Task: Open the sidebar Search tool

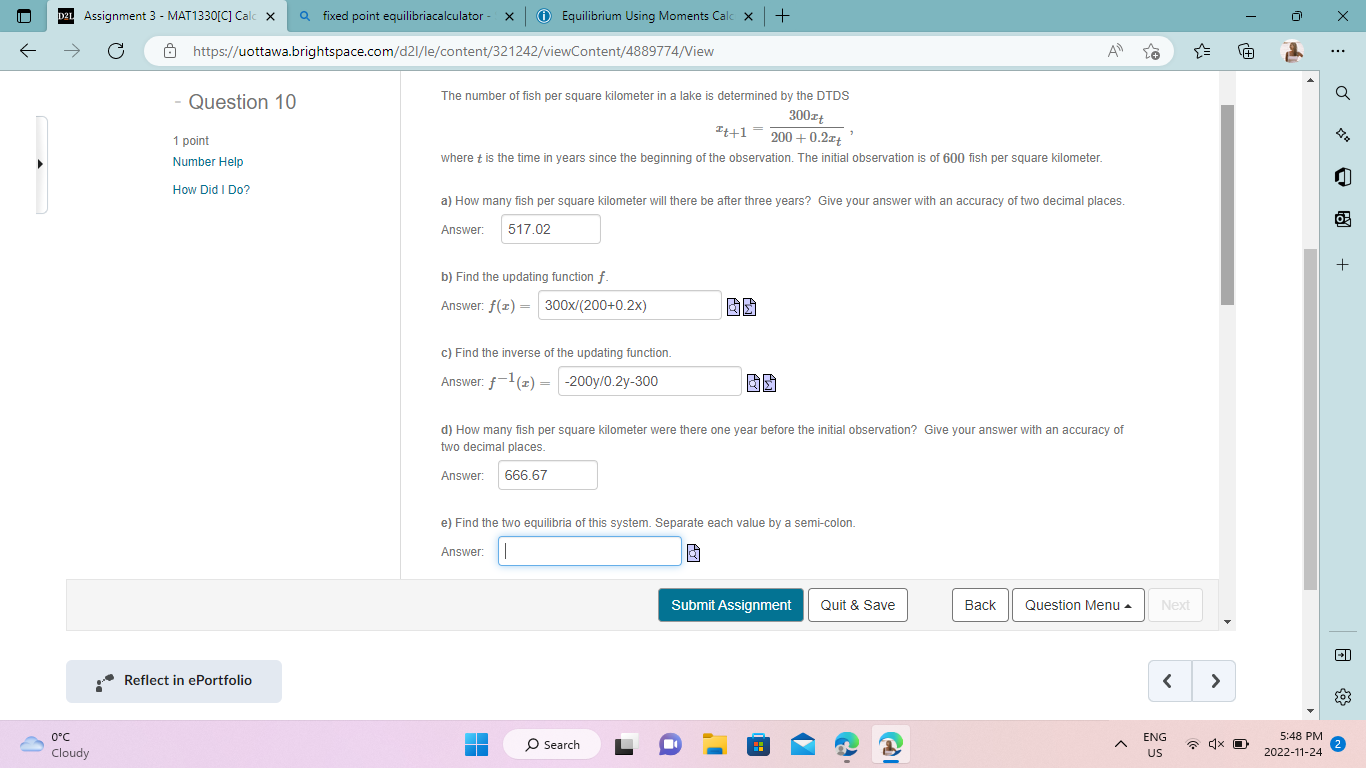Action: coord(1343,92)
